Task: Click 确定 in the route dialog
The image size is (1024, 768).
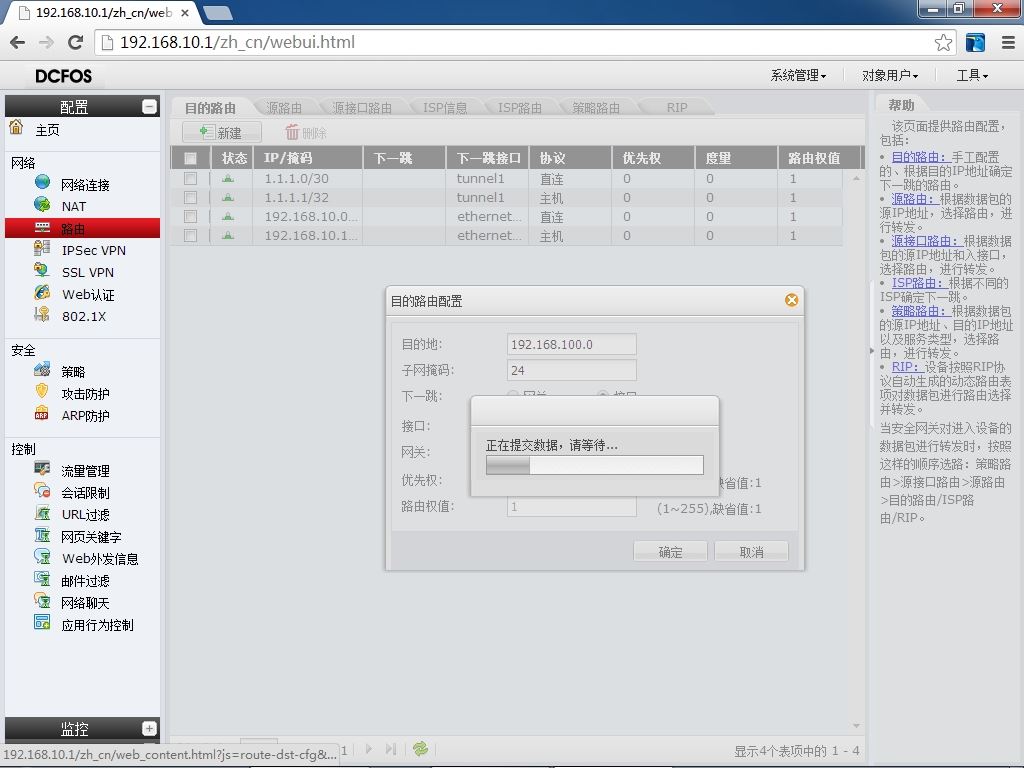Action: (x=670, y=552)
